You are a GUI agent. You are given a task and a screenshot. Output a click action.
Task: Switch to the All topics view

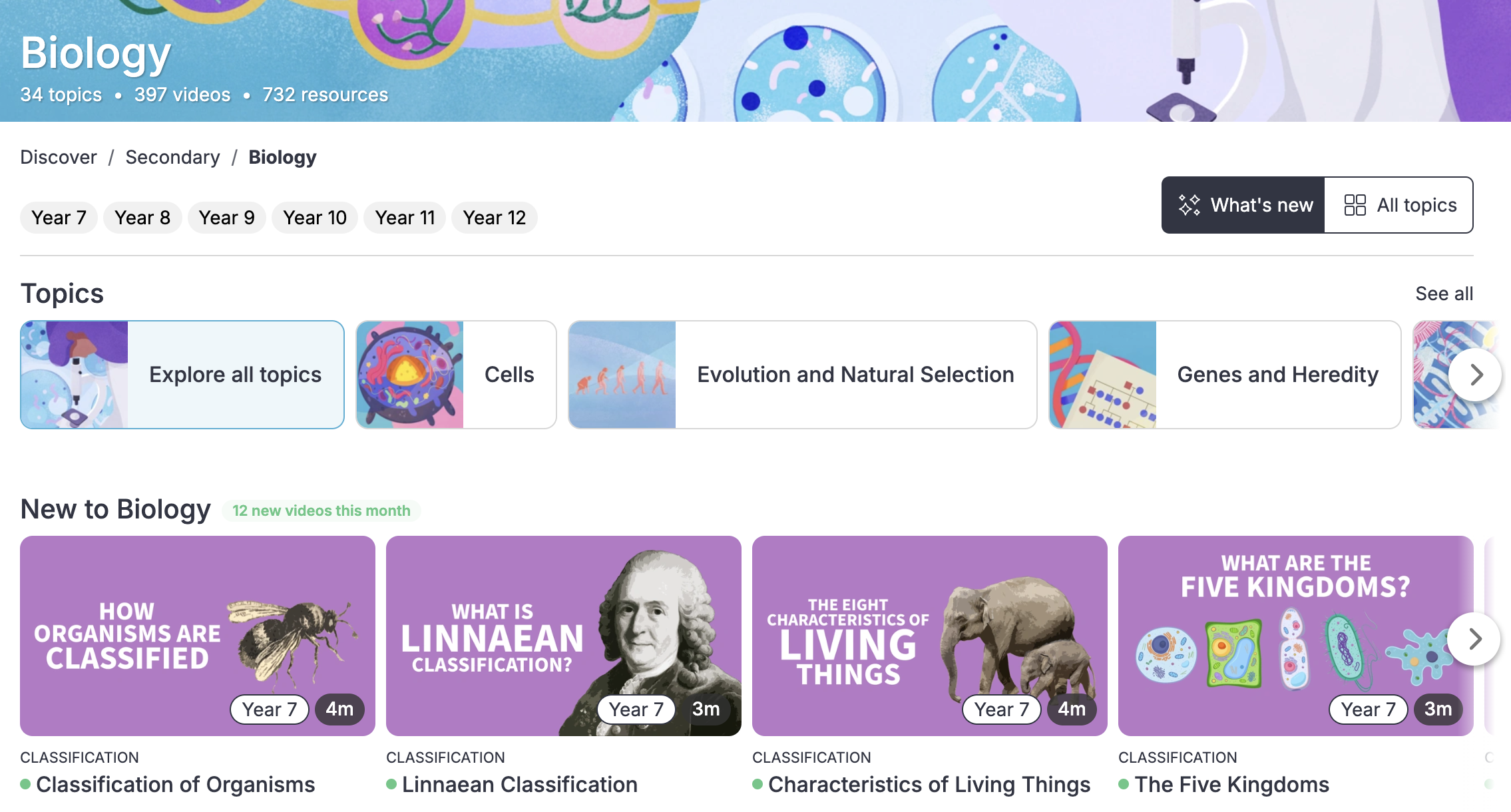point(1399,205)
